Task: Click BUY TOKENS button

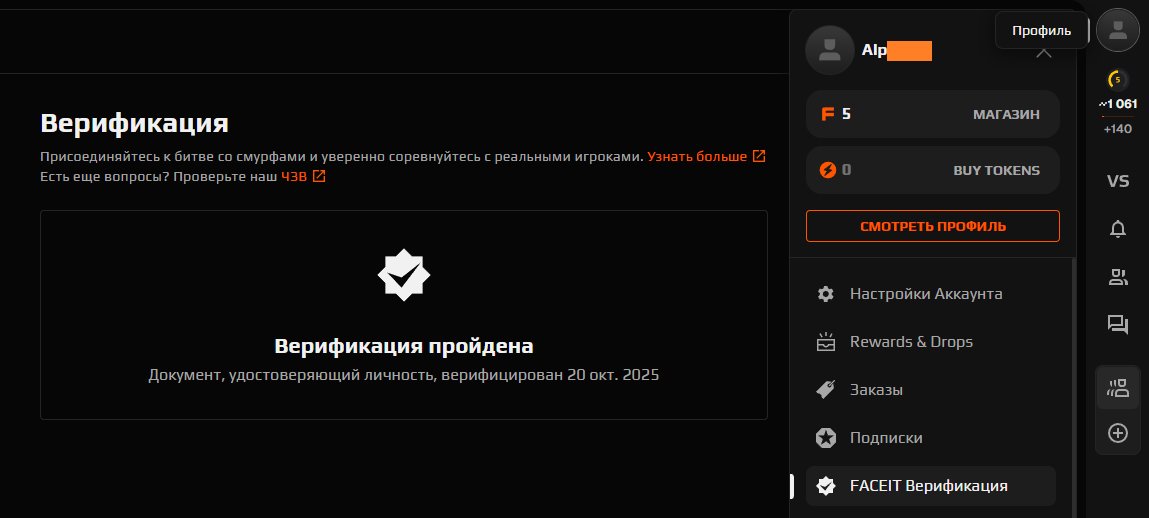Action: click(933, 171)
